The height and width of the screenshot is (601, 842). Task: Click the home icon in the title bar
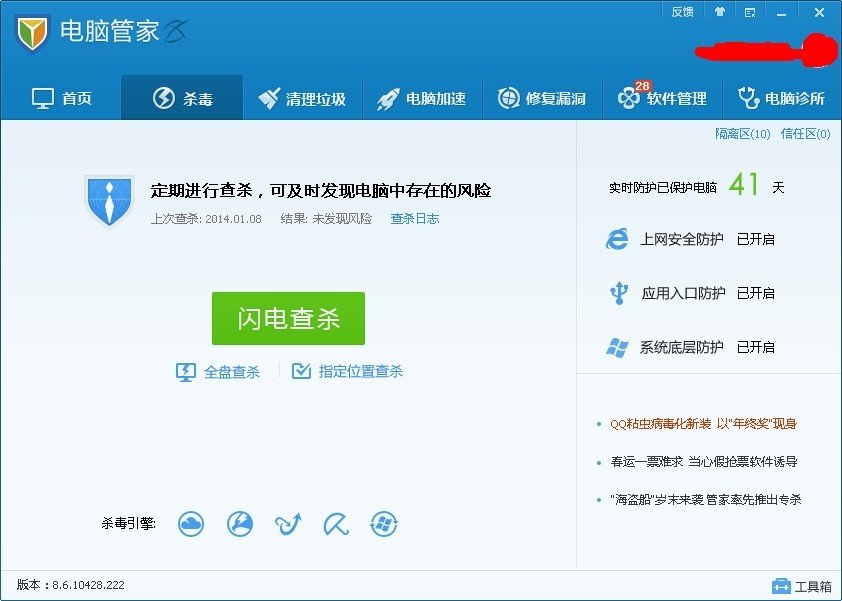tap(721, 12)
